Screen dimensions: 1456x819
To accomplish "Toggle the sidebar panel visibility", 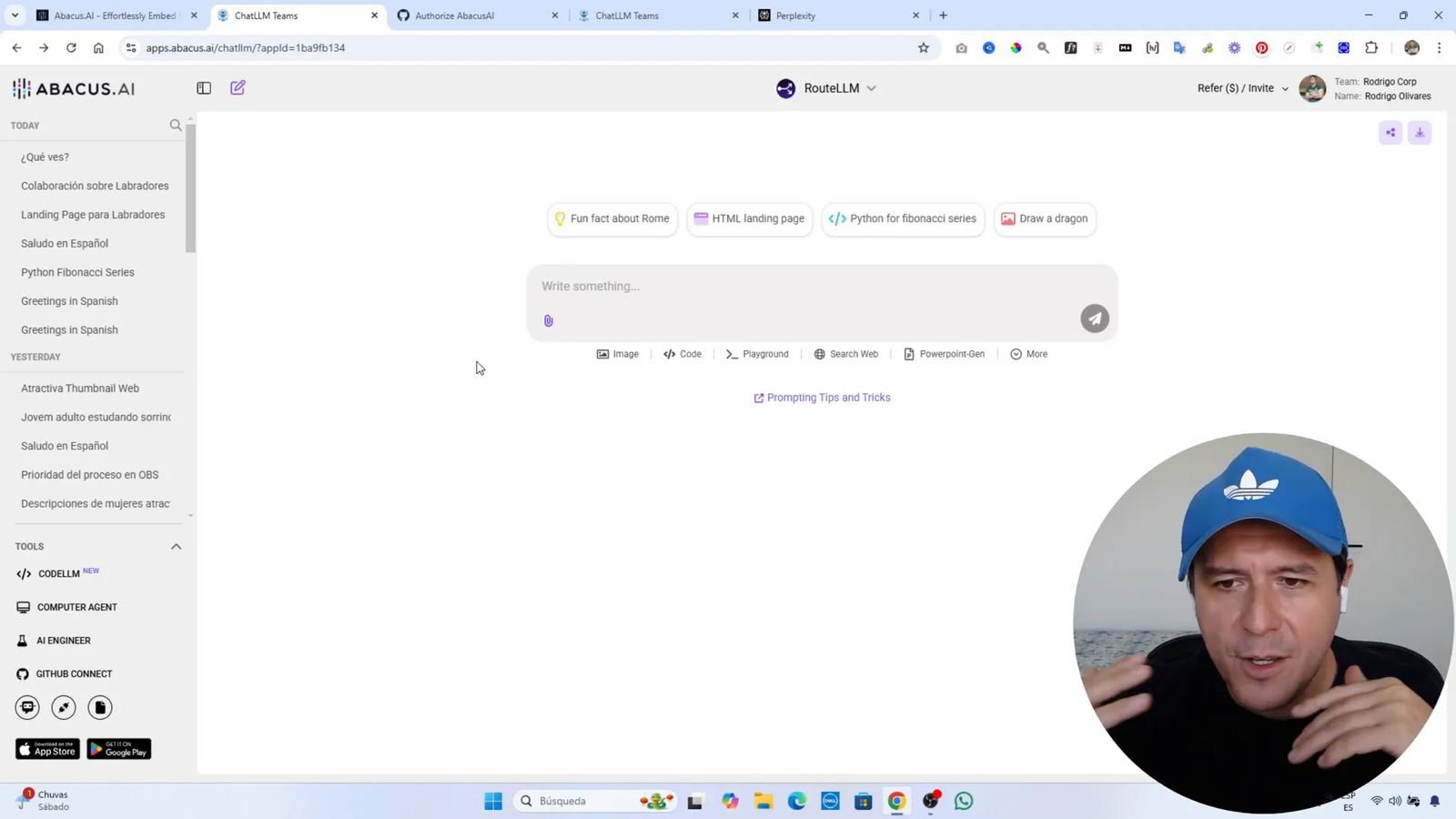I will click(203, 87).
